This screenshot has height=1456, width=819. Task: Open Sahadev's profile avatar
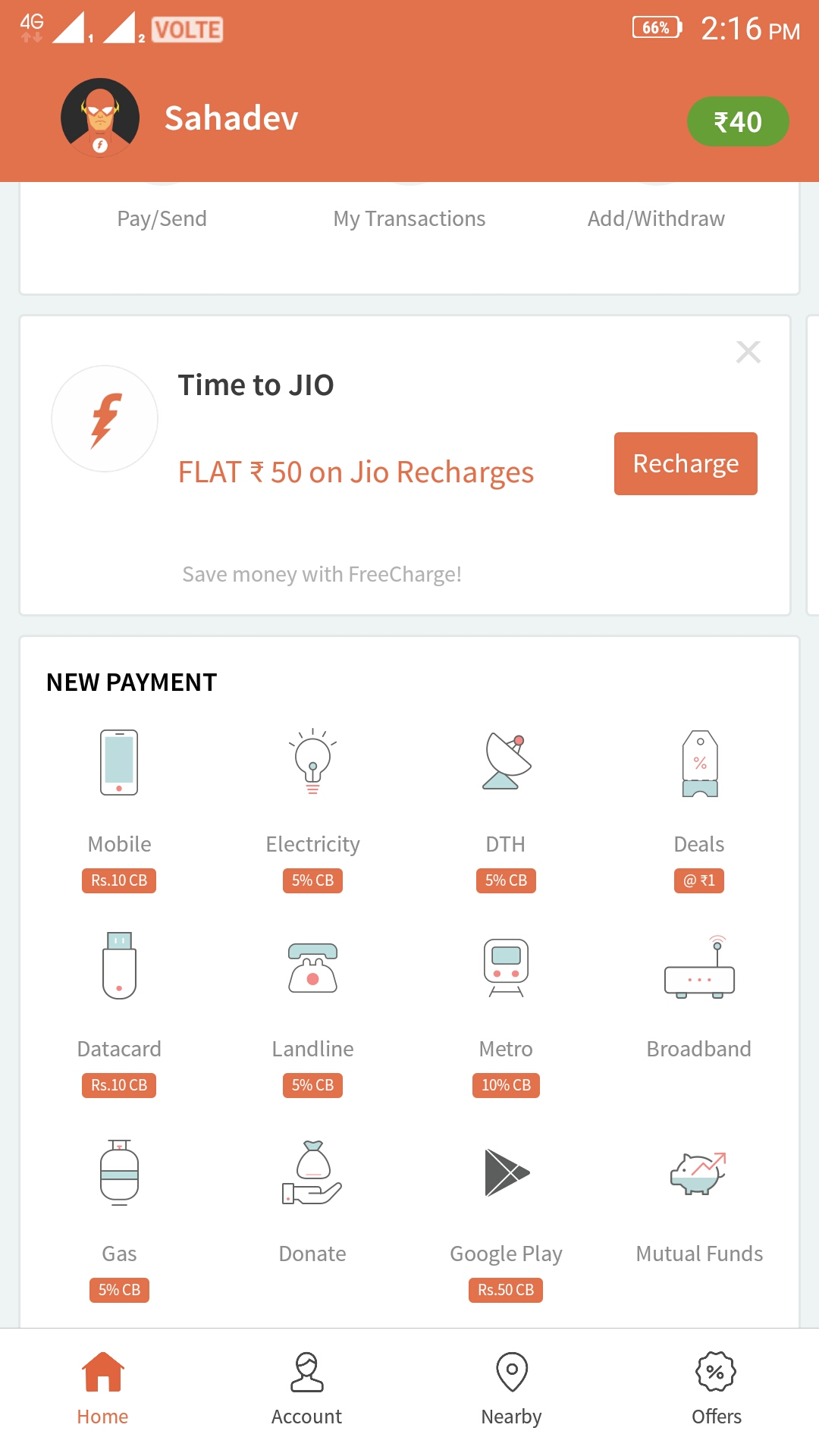tap(100, 118)
